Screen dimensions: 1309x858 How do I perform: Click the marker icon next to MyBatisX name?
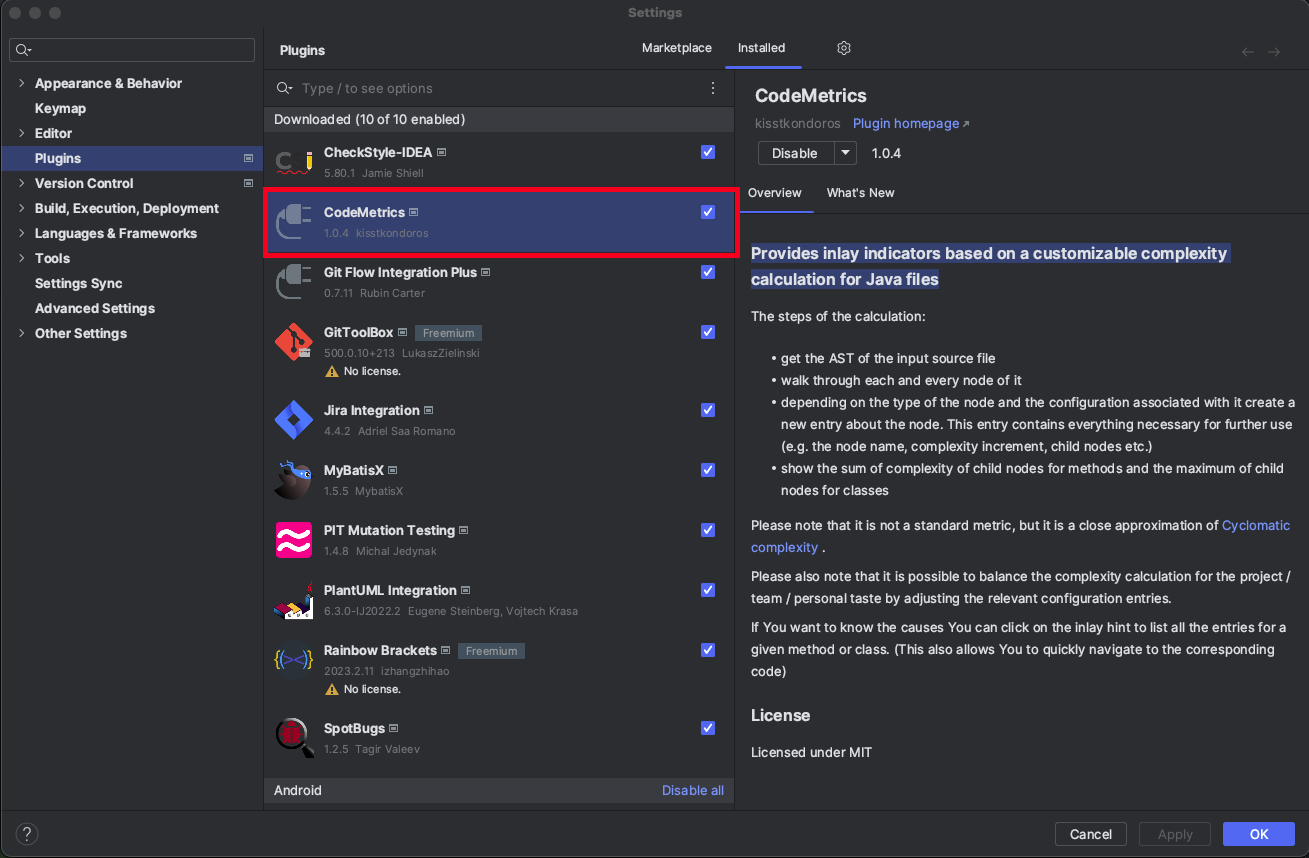pos(393,471)
